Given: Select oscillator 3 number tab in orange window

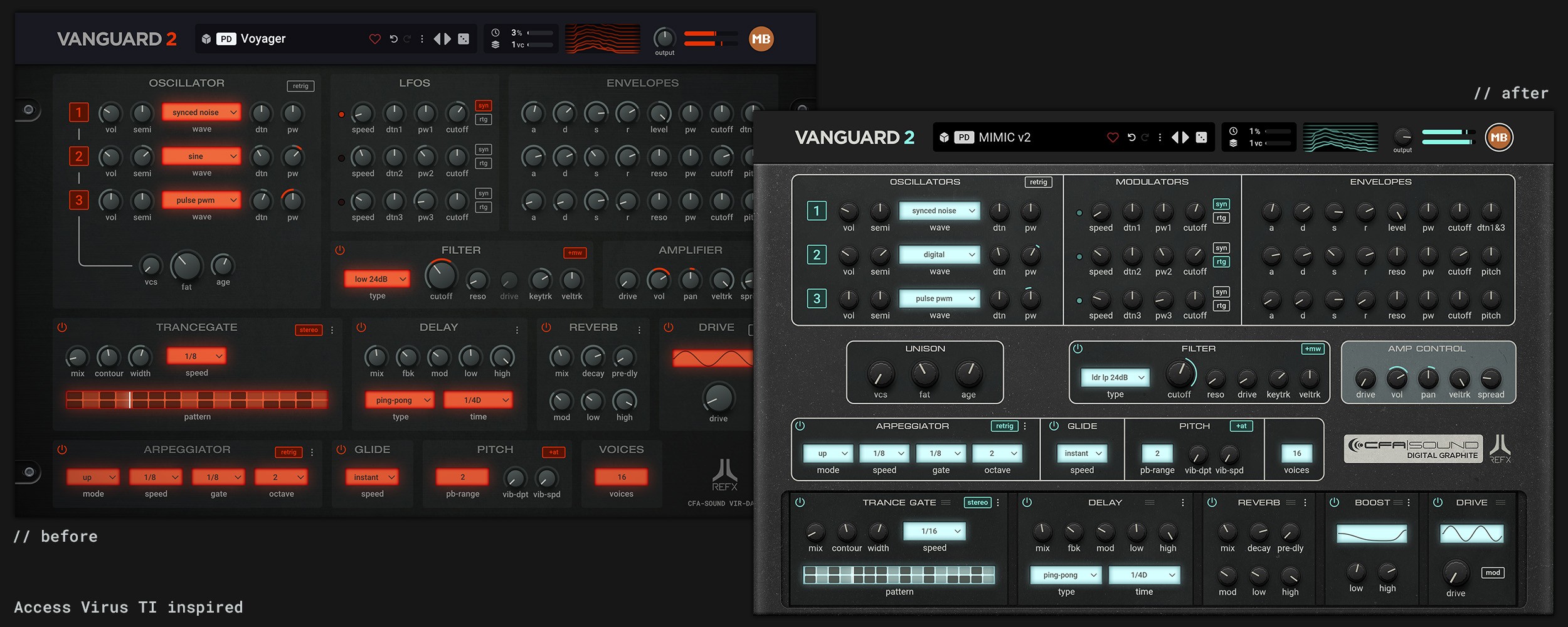Looking at the screenshot, I should point(79,200).
